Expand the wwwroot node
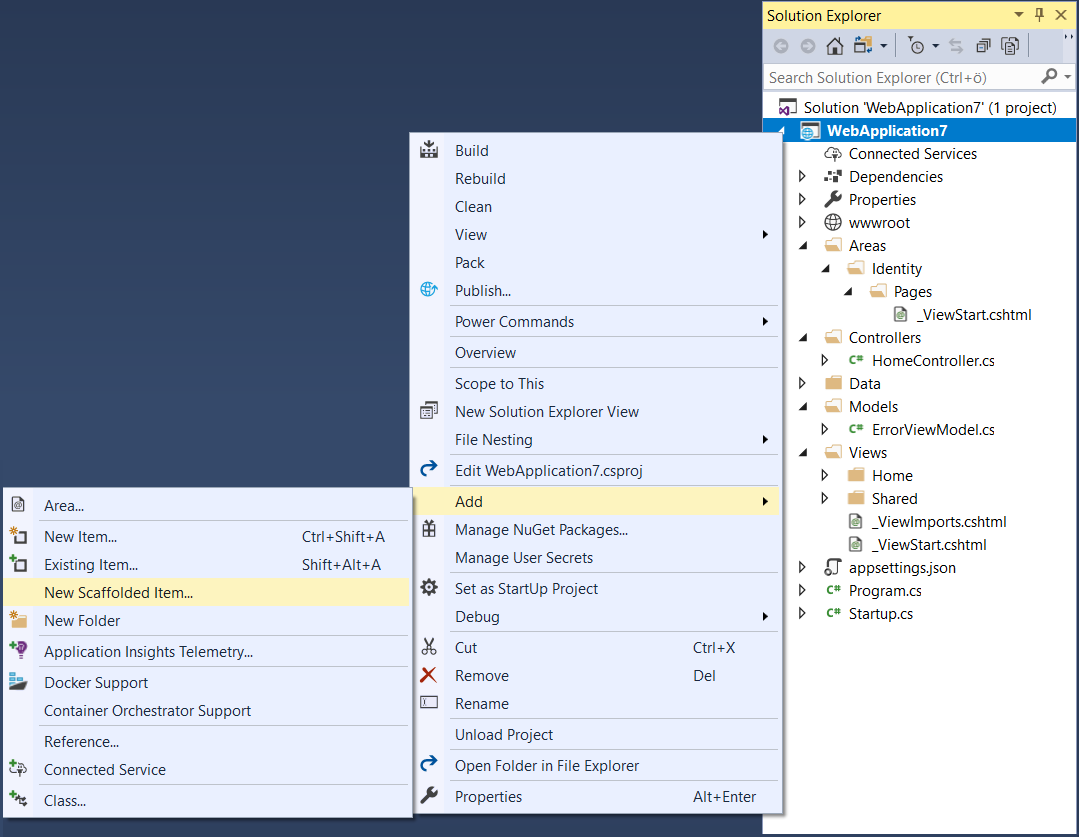This screenshot has width=1079, height=837. 802,222
